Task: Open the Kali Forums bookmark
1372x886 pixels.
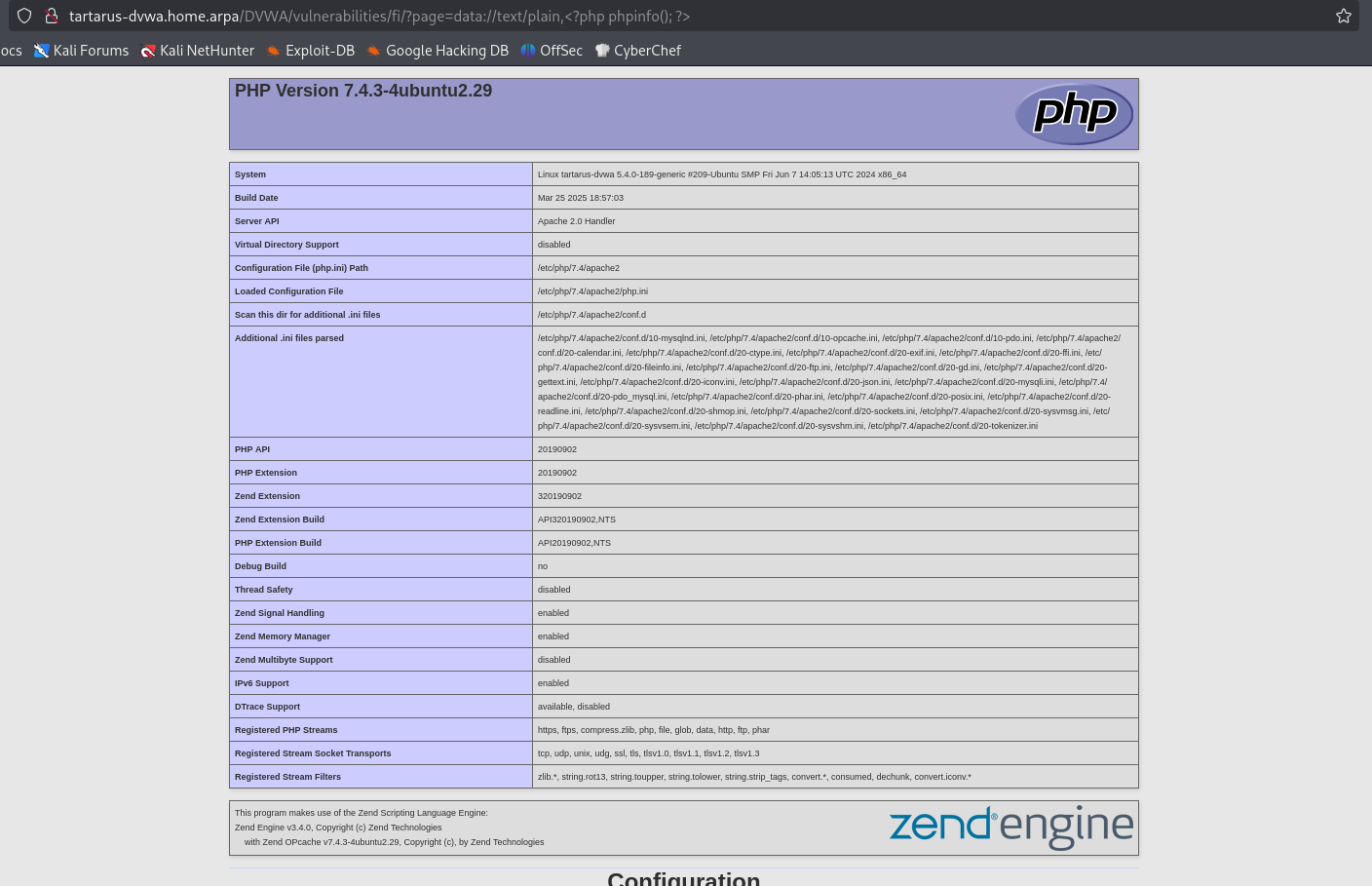Action: (81, 51)
